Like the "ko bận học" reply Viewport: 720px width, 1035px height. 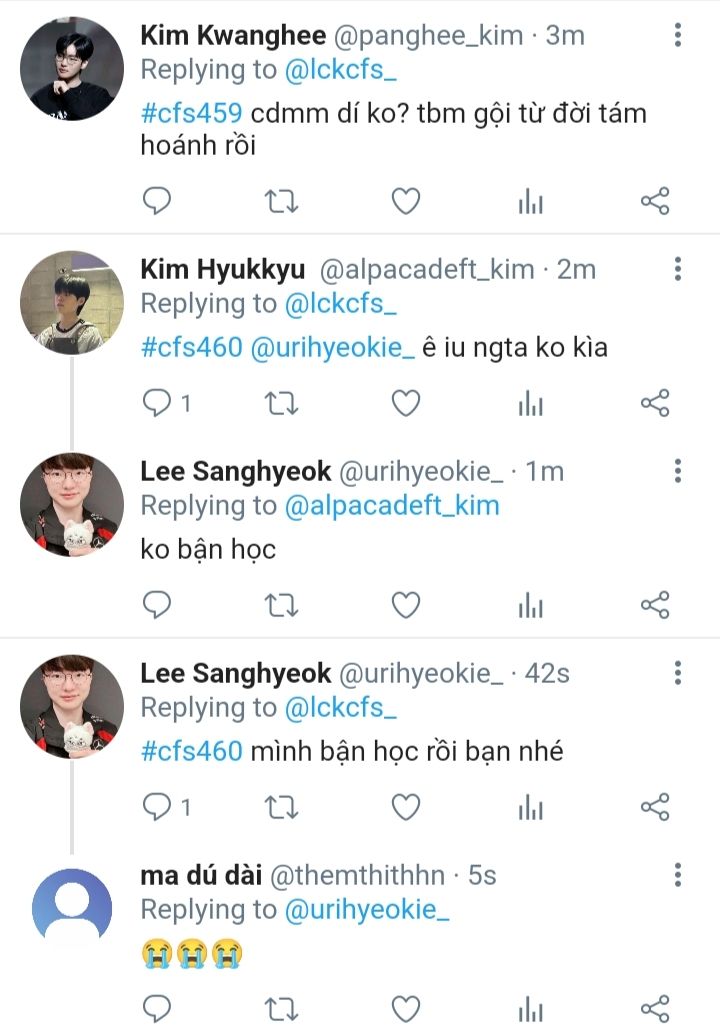pyautogui.click(x=405, y=605)
